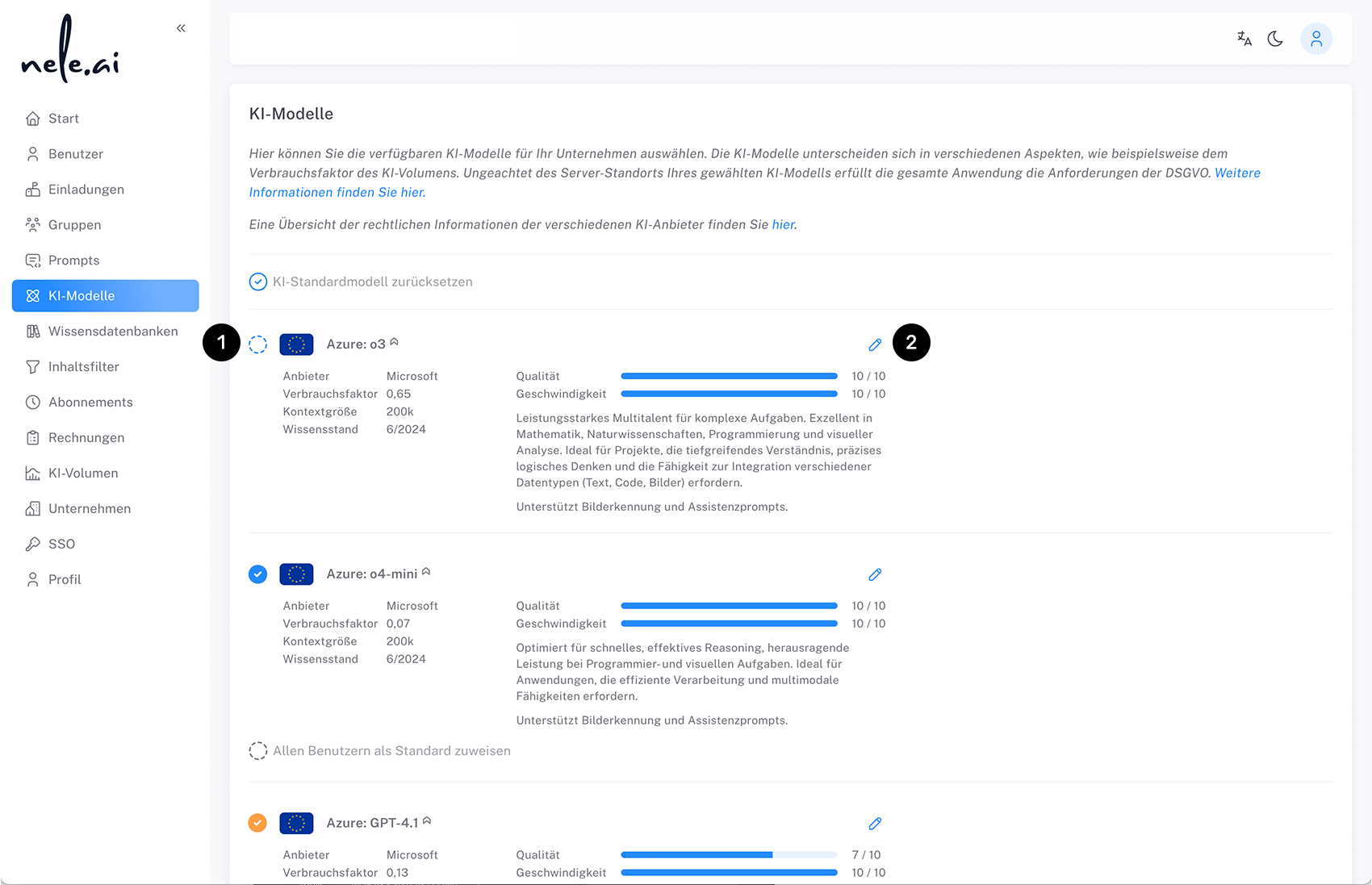This screenshot has height=885, width=1372.
Task: Click the 7 / 10 quality score
Action: click(x=866, y=855)
